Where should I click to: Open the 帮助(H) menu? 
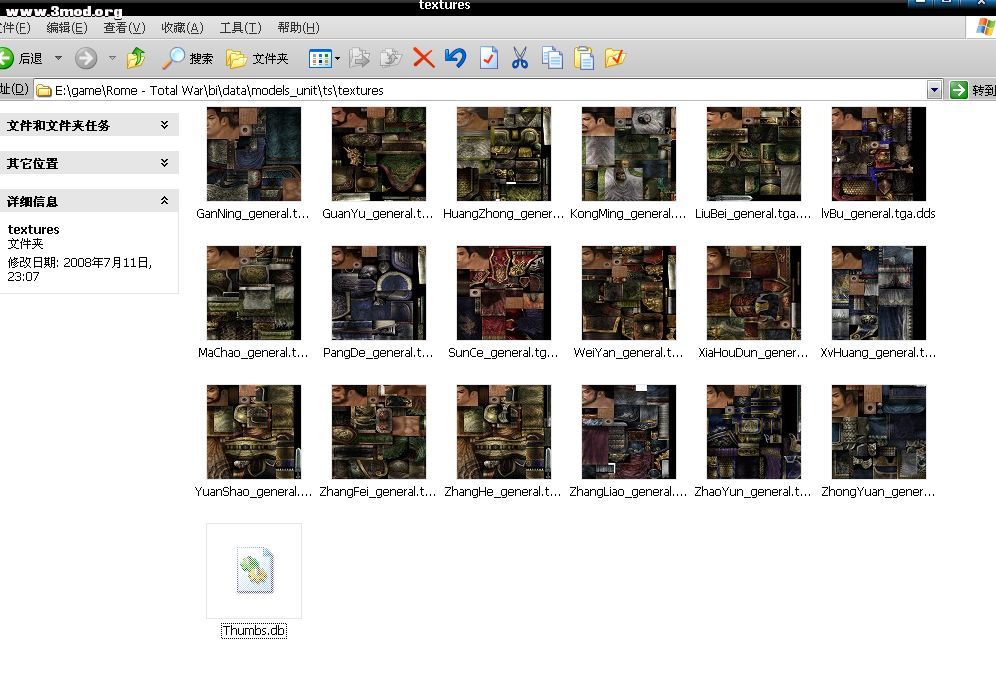pyautogui.click(x=298, y=28)
